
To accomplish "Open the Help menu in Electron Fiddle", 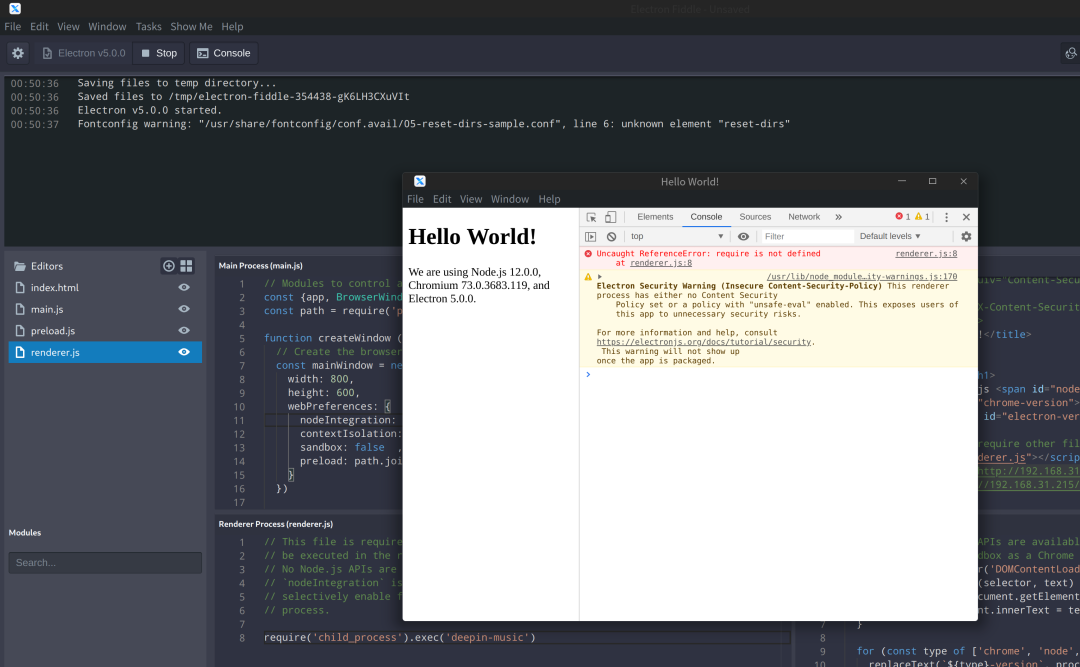I will coord(232,26).
